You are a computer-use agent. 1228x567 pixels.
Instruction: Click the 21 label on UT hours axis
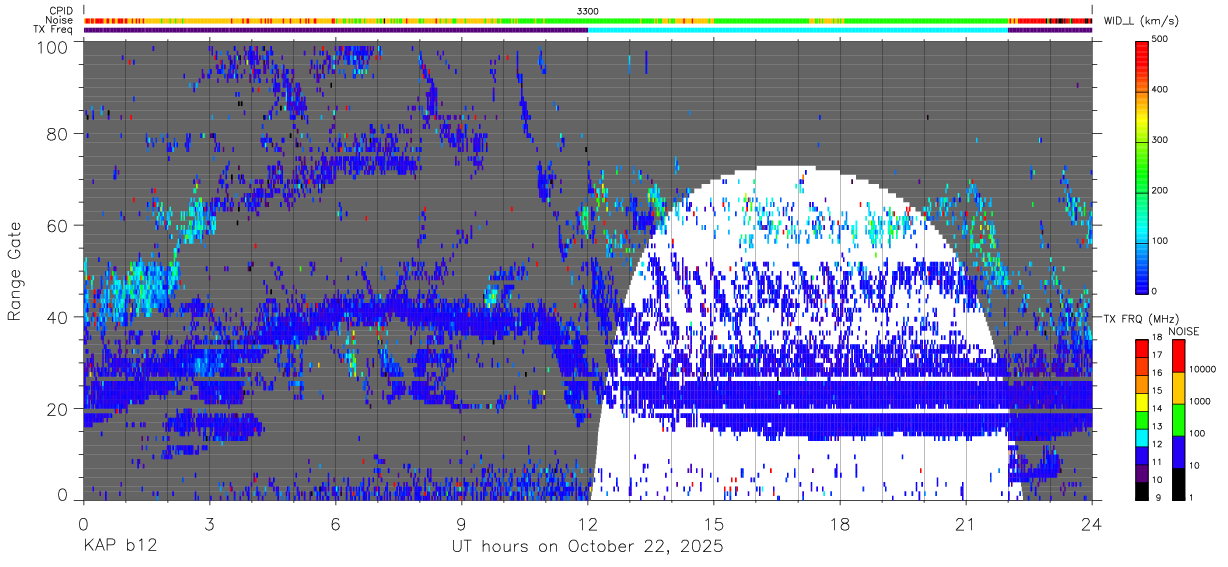[965, 524]
